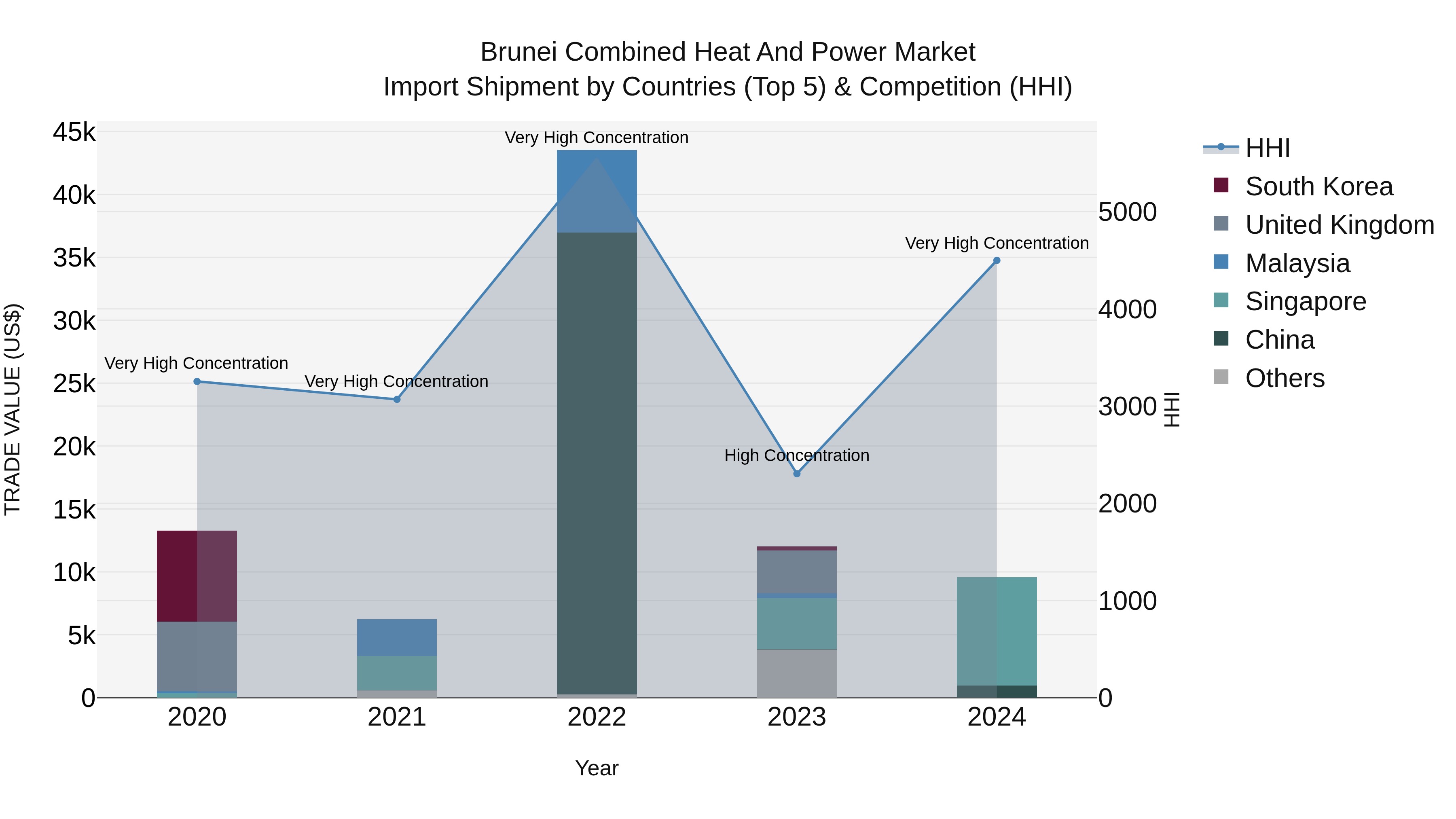Toggle the Others legend entry
Screen dimensions: 1456x819
1270,378
